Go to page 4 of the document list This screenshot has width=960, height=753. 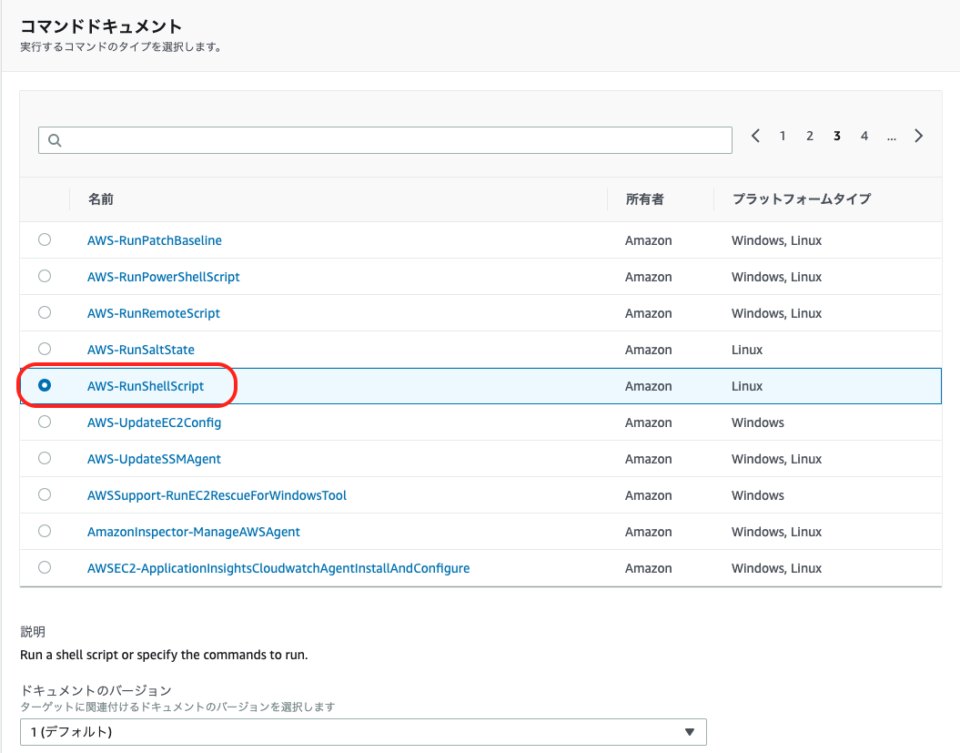click(864, 135)
